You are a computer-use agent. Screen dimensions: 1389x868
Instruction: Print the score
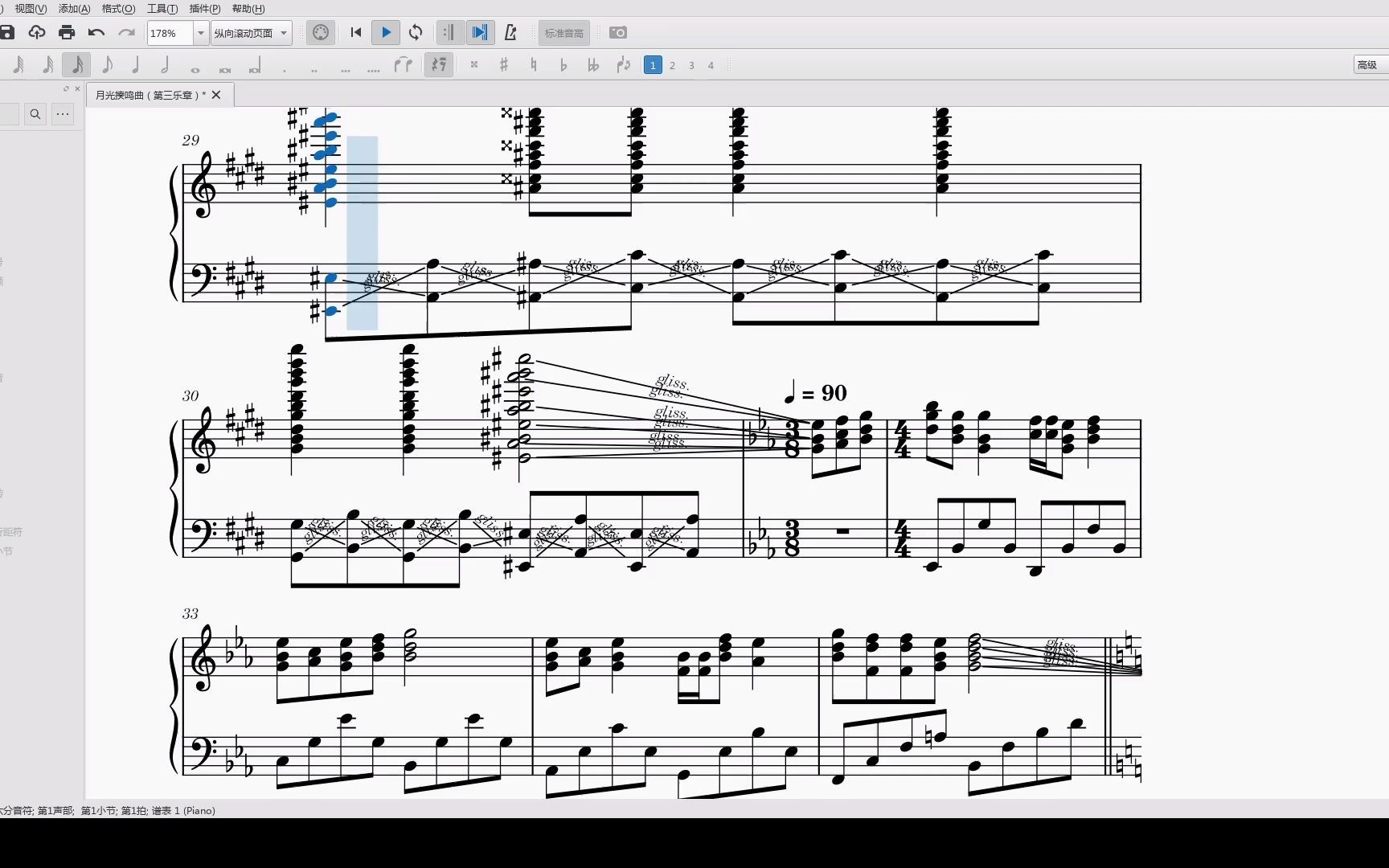pyautogui.click(x=67, y=32)
